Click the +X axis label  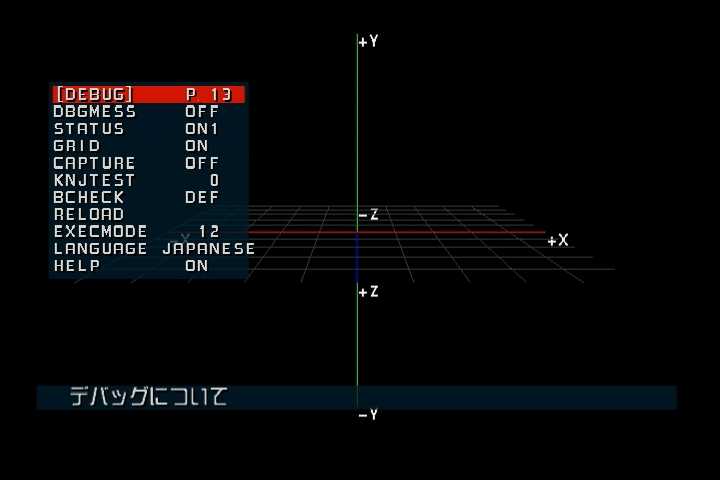558,240
